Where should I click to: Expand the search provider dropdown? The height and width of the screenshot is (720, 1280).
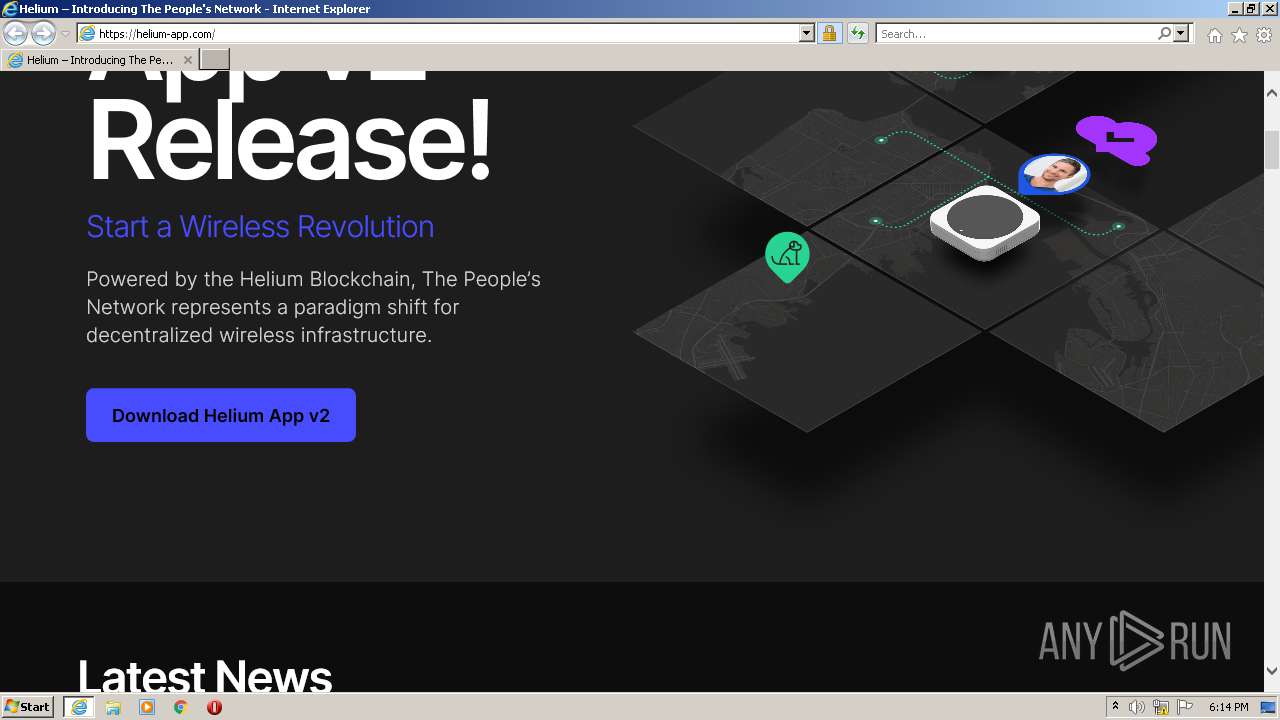[x=1181, y=34]
